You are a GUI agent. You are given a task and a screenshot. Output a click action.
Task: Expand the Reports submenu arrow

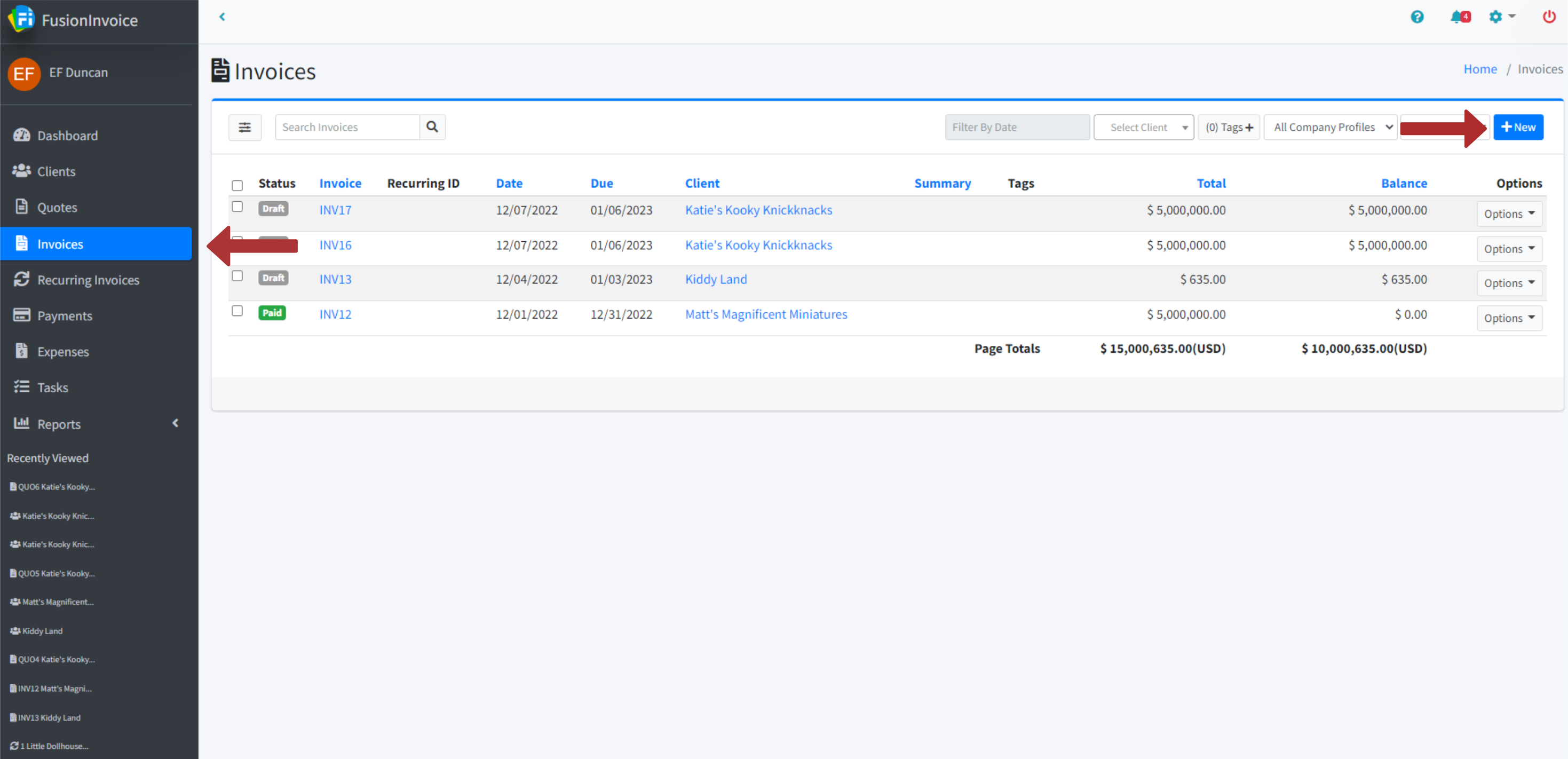(175, 423)
